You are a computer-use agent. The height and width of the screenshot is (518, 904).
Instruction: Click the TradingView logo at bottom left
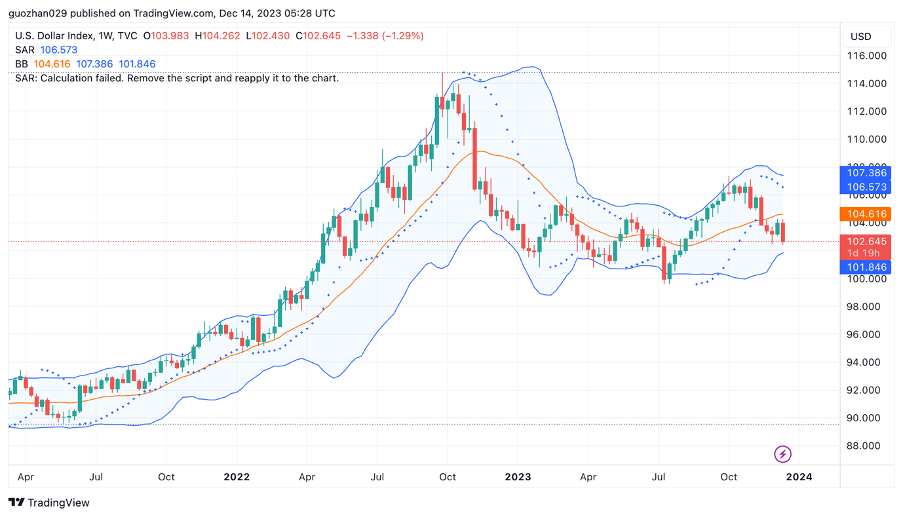(49, 502)
